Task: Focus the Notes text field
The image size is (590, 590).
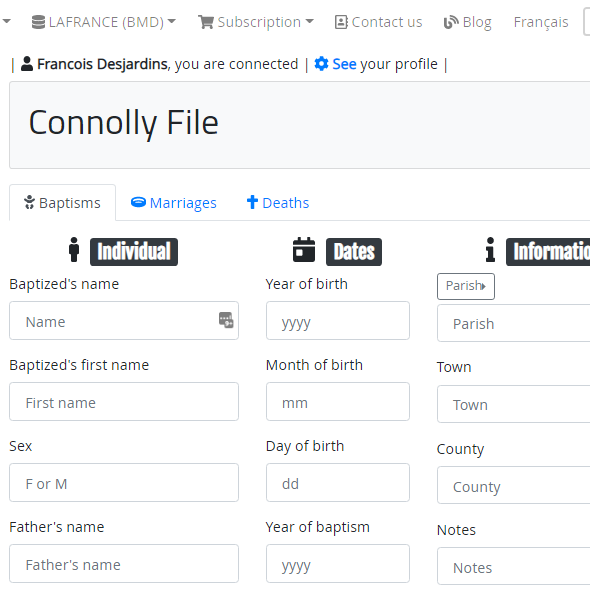Action: coord(514,566)
